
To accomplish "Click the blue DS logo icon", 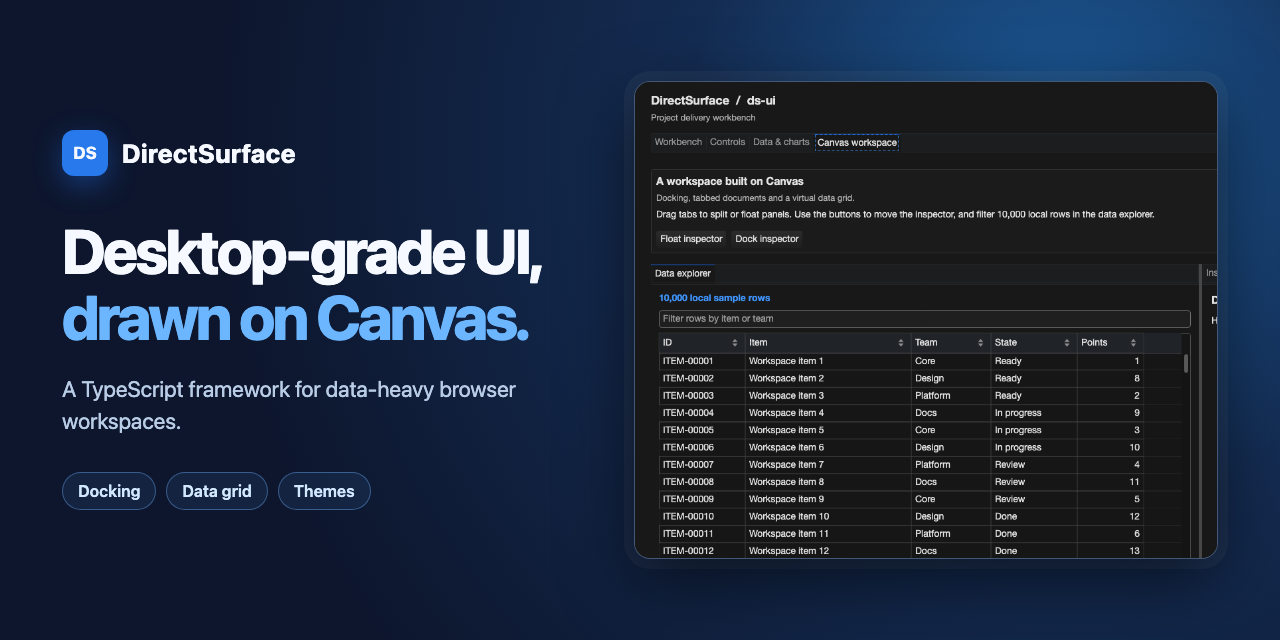I will coord(85,153).
